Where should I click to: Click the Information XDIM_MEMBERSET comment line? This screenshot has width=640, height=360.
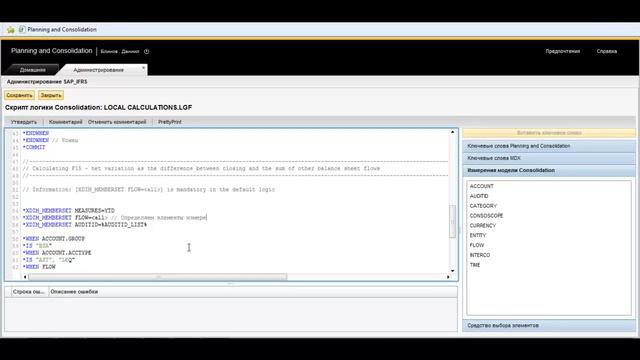pyautogui.click(x=149, y=189)
